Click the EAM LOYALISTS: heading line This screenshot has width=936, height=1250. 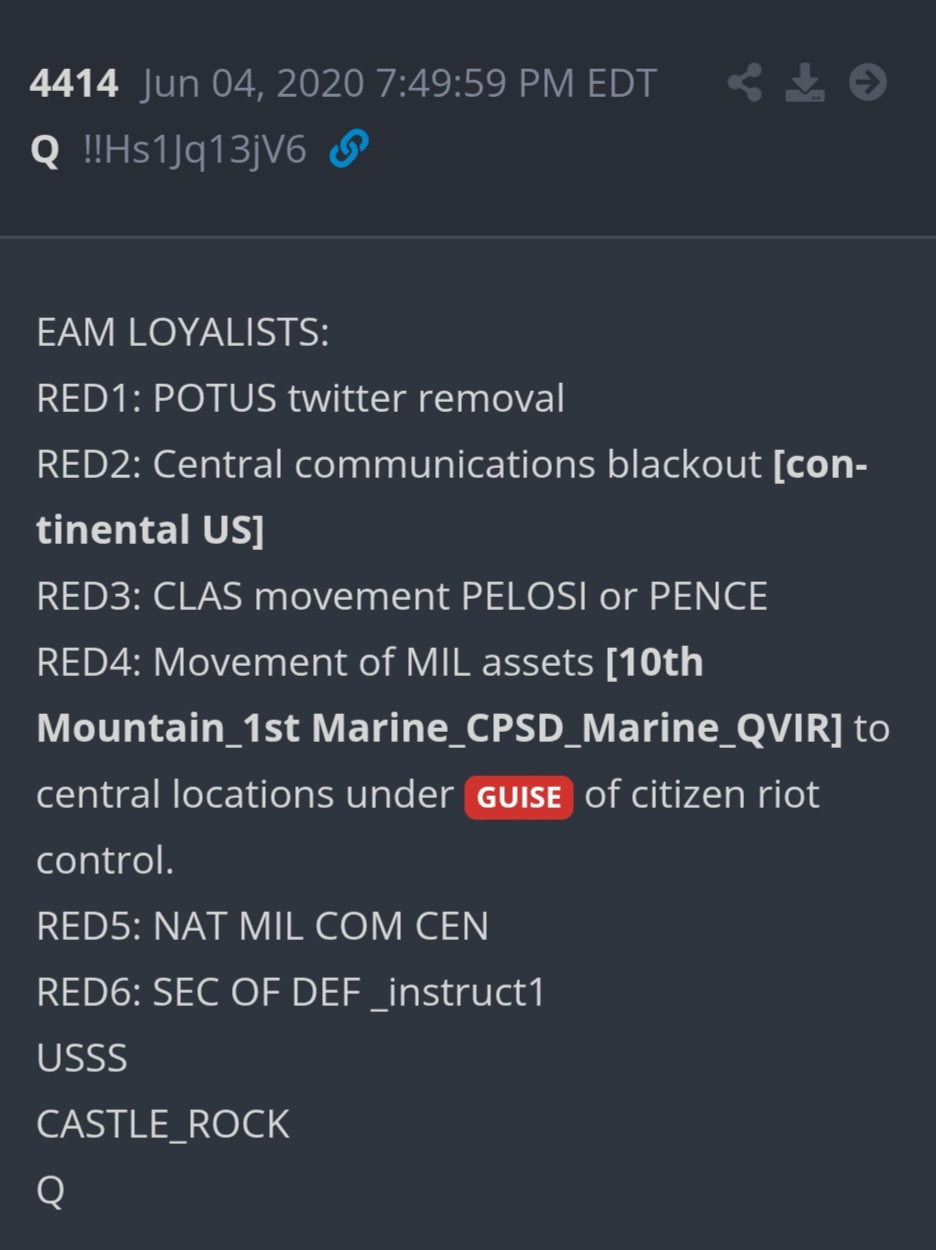pyautogui.click(x=183, y=332)
